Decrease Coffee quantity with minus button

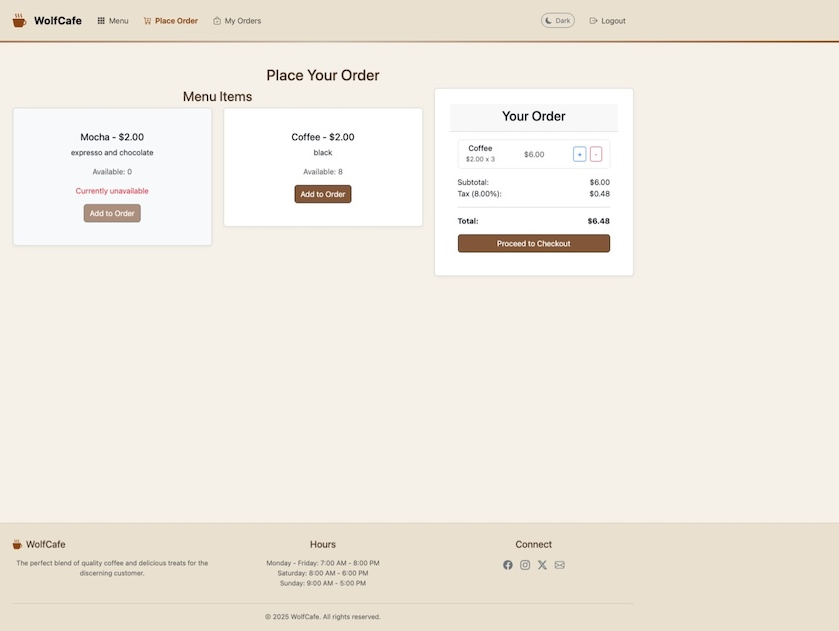click(x=596, y=154)
